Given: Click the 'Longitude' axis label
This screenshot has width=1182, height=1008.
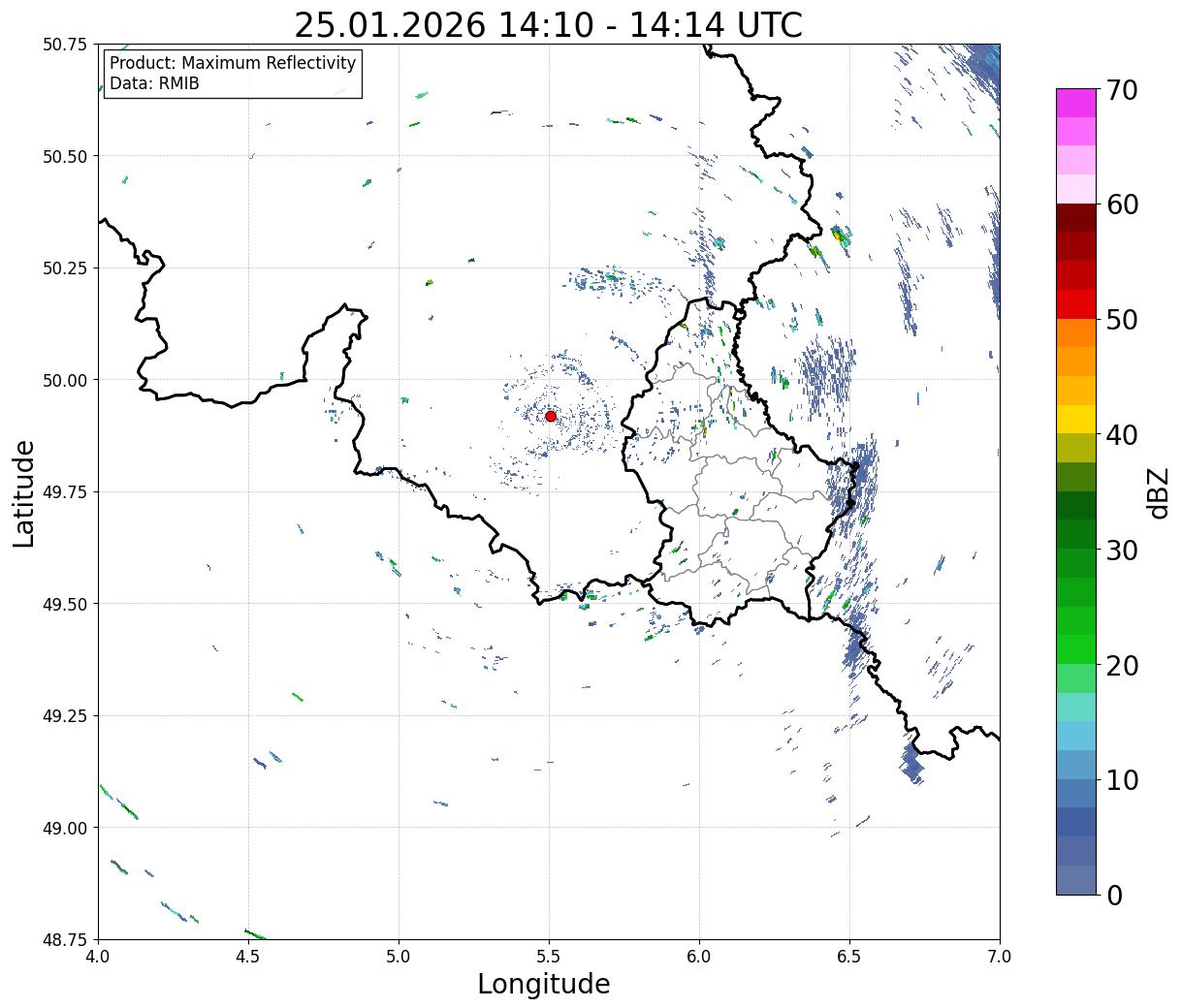Looking at the screenshot, I should click(544, 984).
